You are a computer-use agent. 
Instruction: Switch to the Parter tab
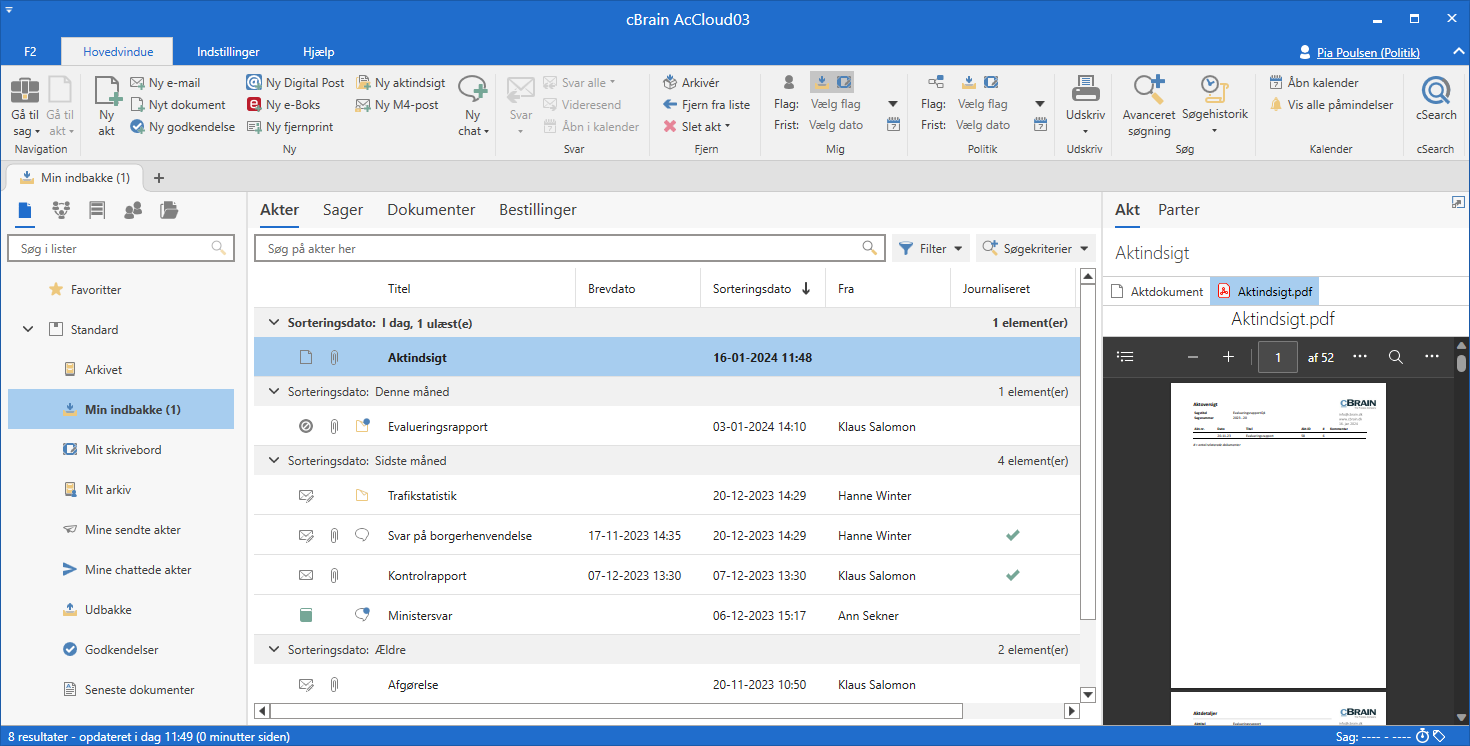click(1179, 210)
